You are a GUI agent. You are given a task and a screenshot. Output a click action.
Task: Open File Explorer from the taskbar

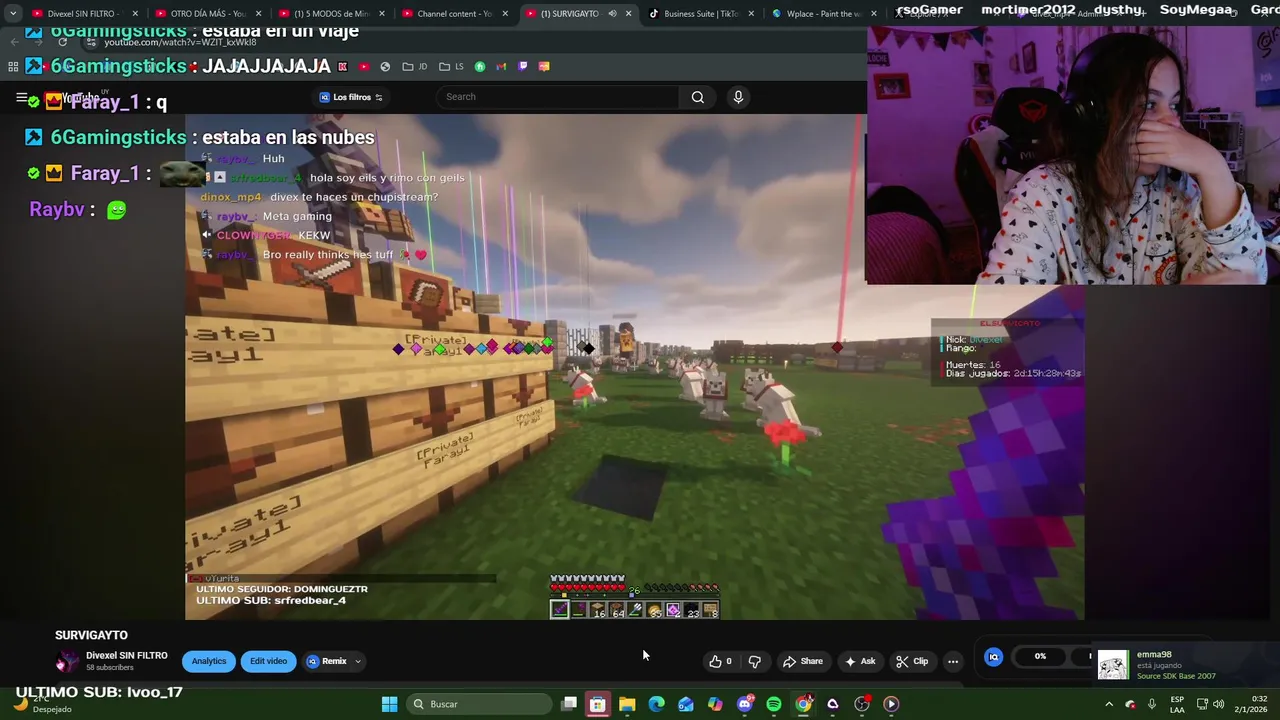627,704
